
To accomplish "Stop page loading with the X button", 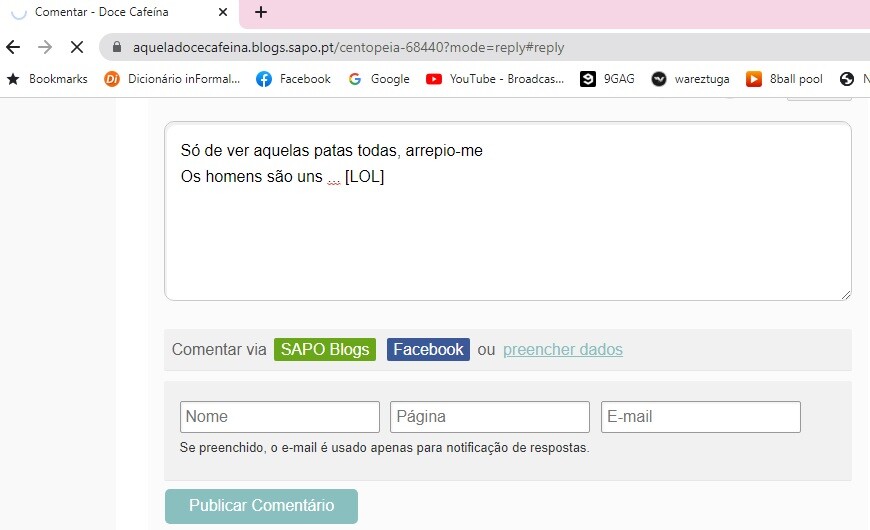I will point(77,47).
